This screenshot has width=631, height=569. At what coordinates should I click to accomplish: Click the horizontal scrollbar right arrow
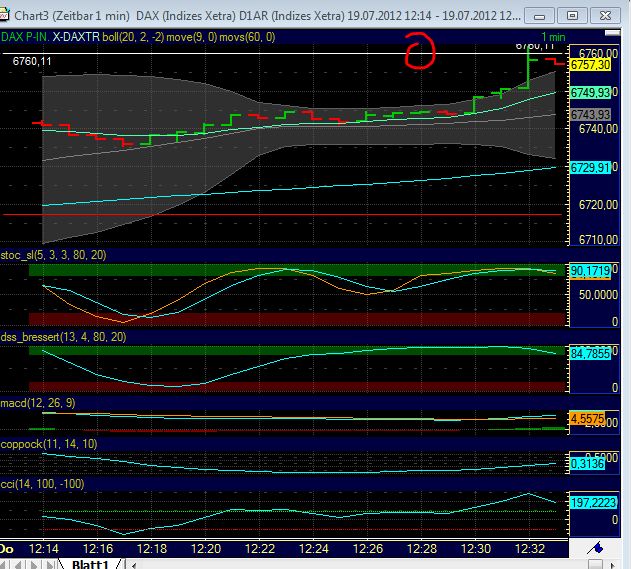[612, 565]
